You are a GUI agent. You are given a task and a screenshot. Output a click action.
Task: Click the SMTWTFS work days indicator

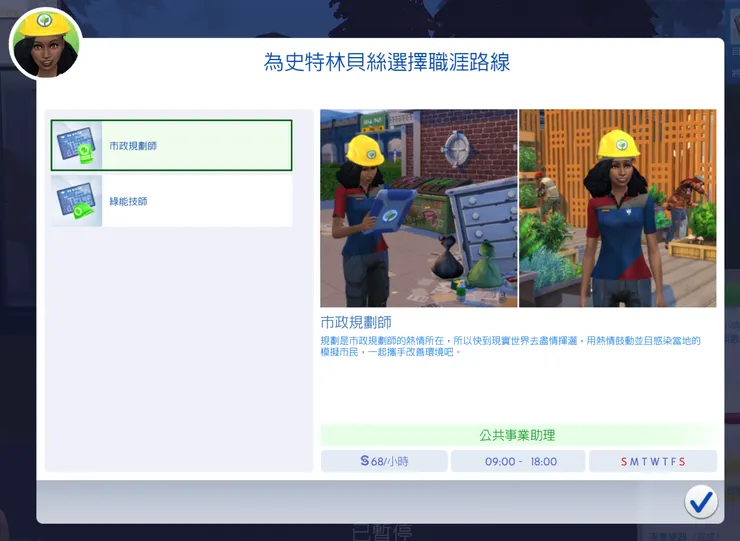pyautogui.click(x=653, y=461)
